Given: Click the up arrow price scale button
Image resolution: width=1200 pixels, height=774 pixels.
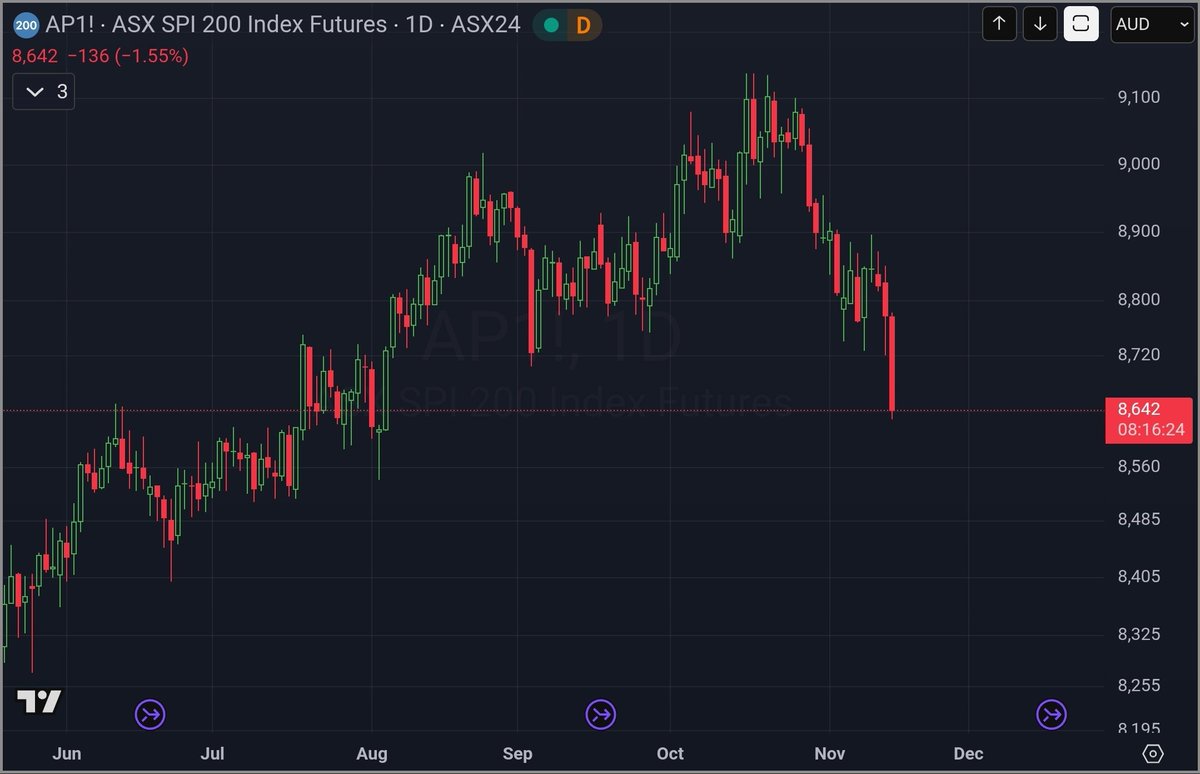Looking at the screenshot, I should click(x=999, y=24).
